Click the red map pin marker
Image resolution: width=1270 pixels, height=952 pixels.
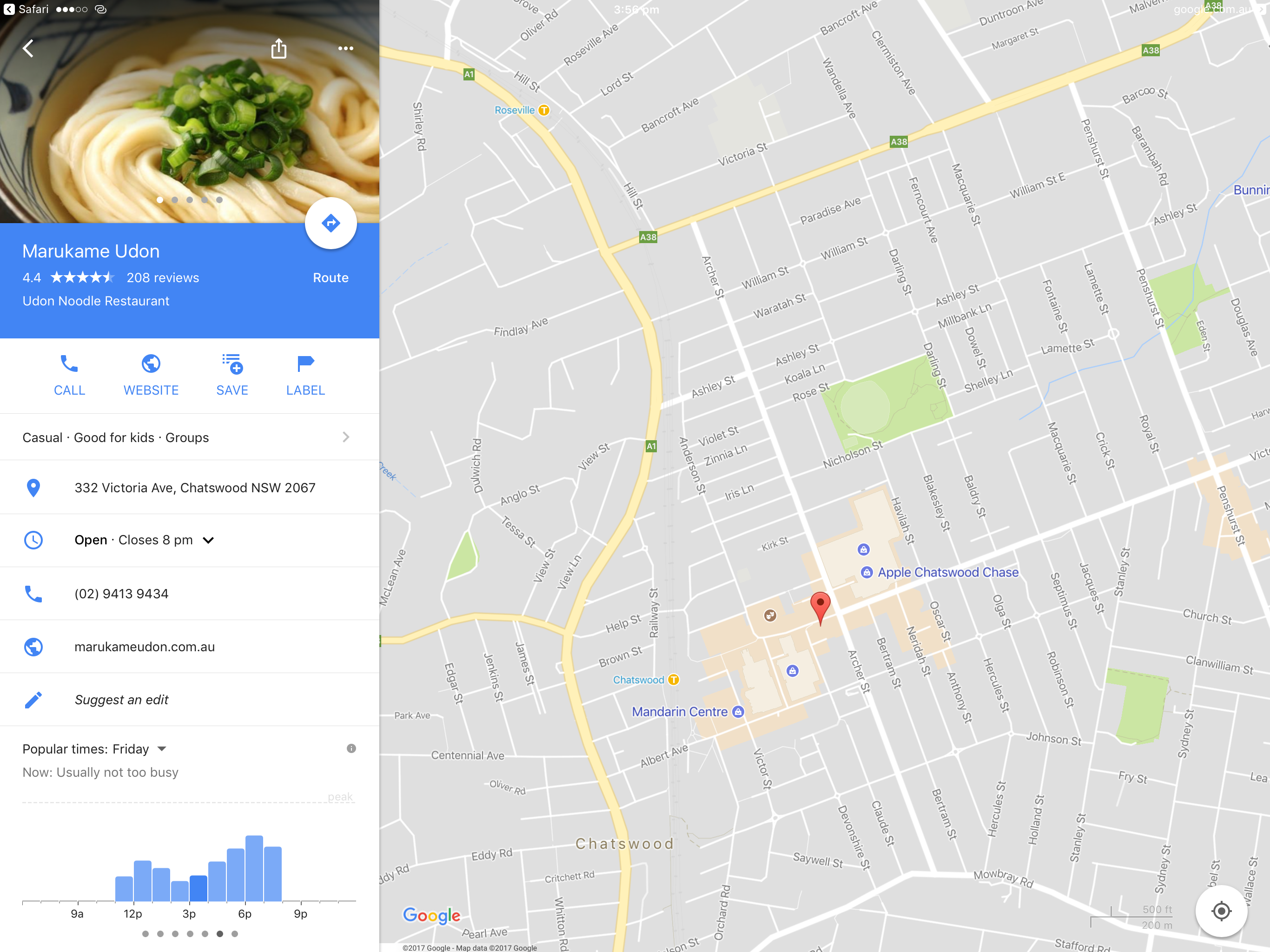pos(820,608)
